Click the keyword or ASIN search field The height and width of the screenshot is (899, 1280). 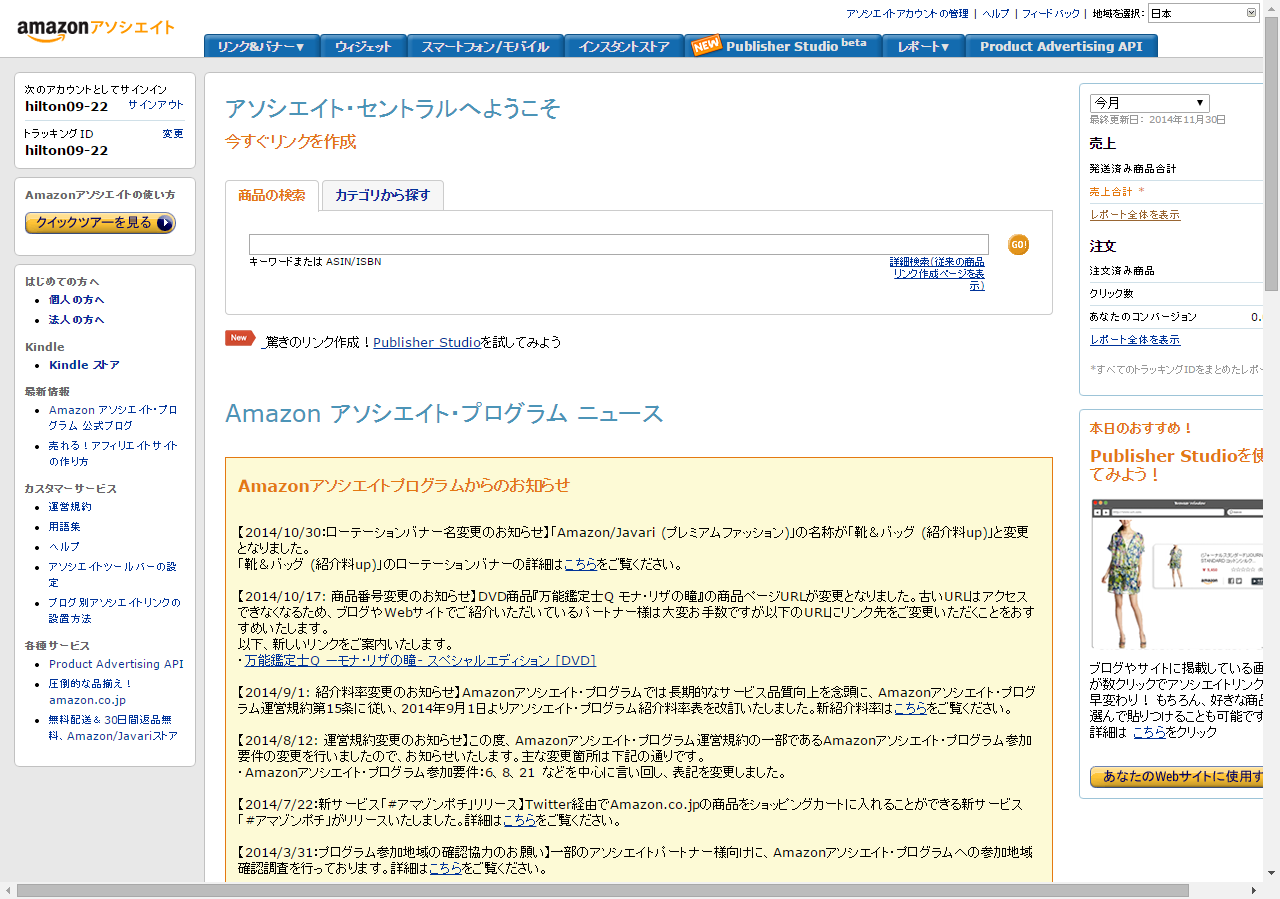click(619, 244)
